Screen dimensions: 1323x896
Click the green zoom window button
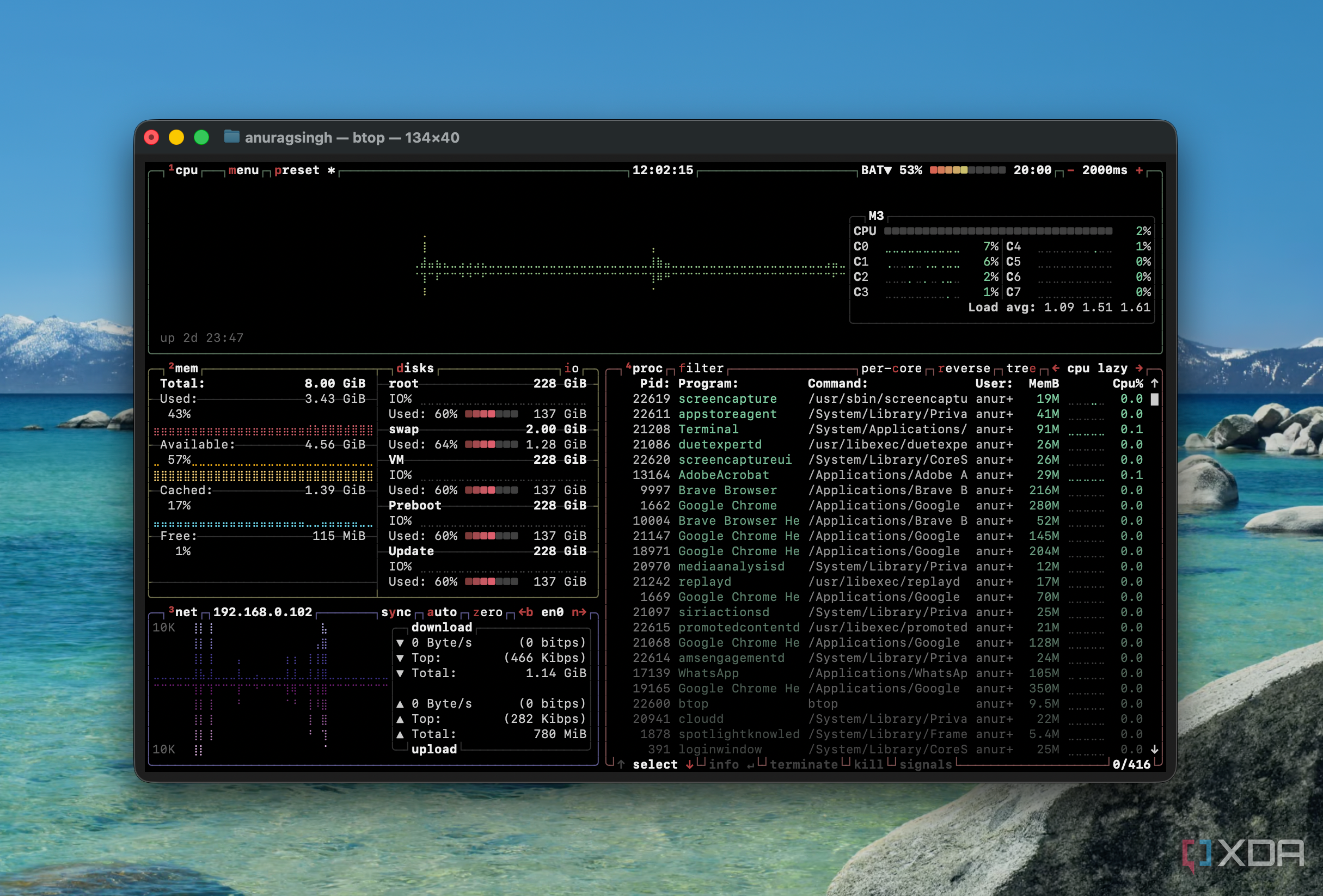click(201, 137)
